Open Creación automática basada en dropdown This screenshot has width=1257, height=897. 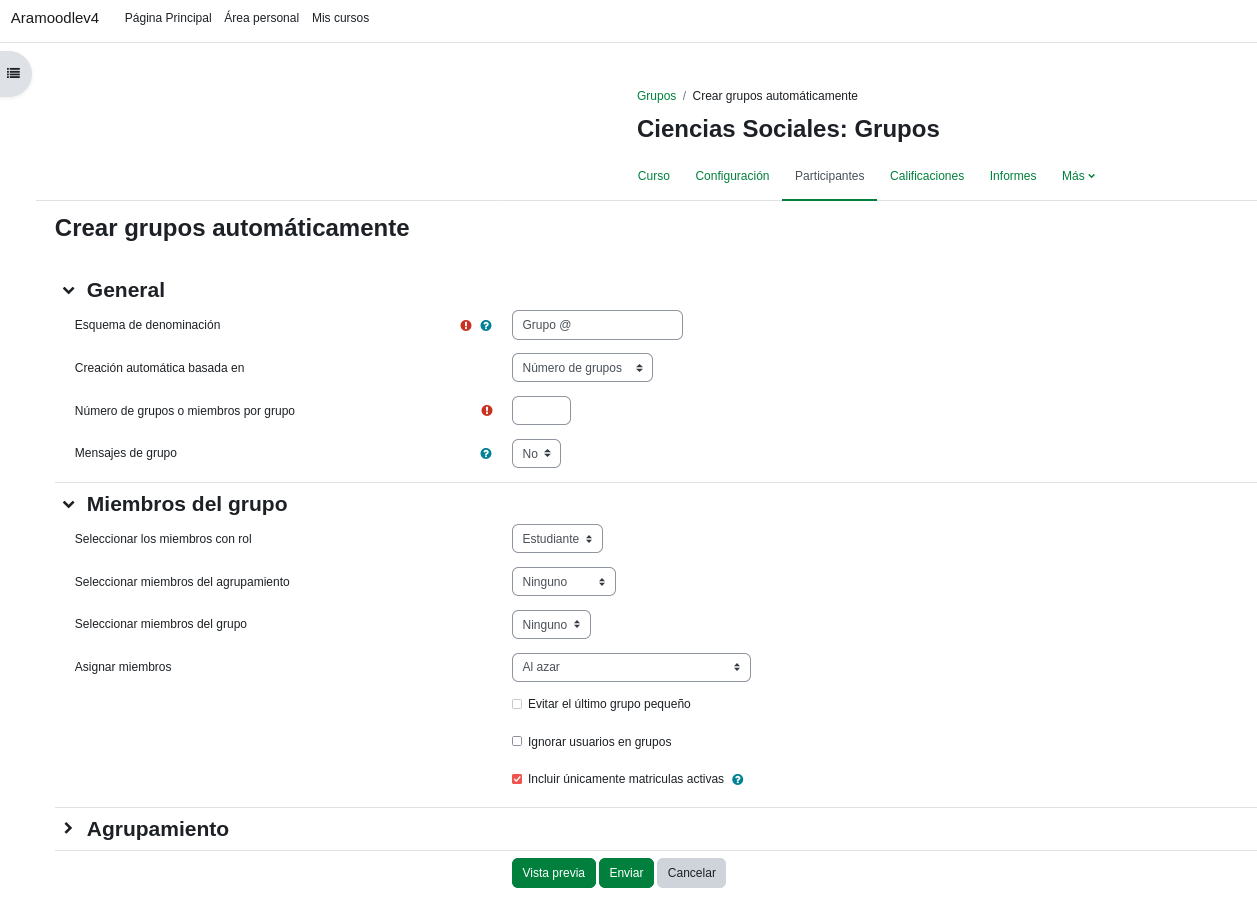point(582,368)
